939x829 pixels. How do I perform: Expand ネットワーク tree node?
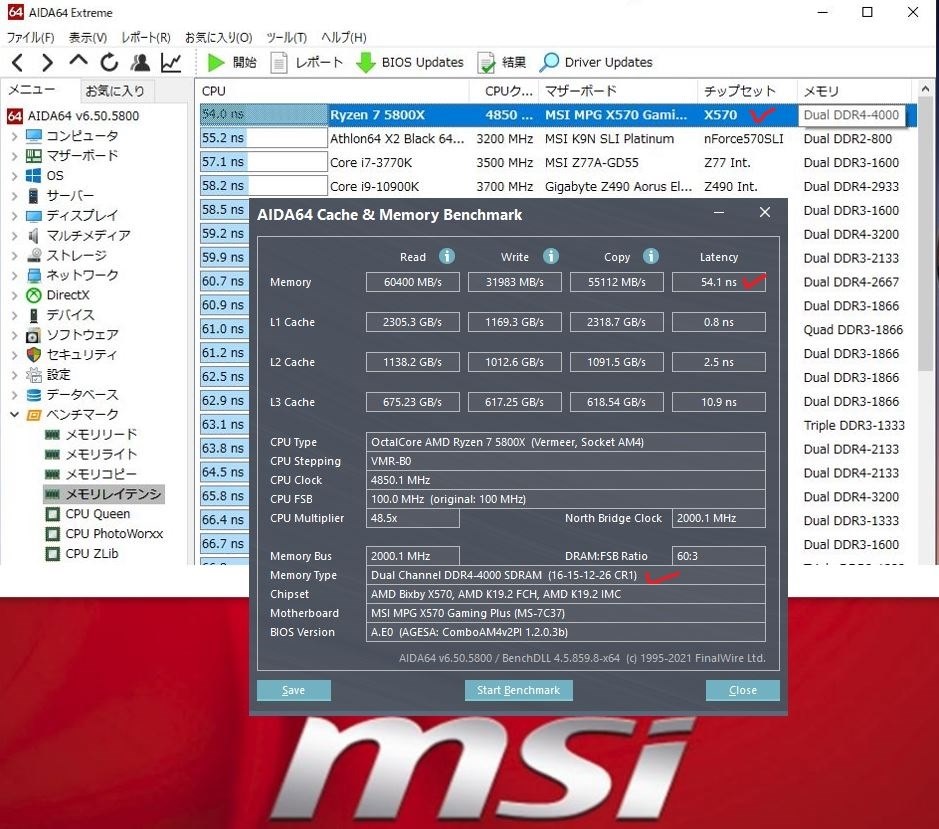(x=14, y=275)
